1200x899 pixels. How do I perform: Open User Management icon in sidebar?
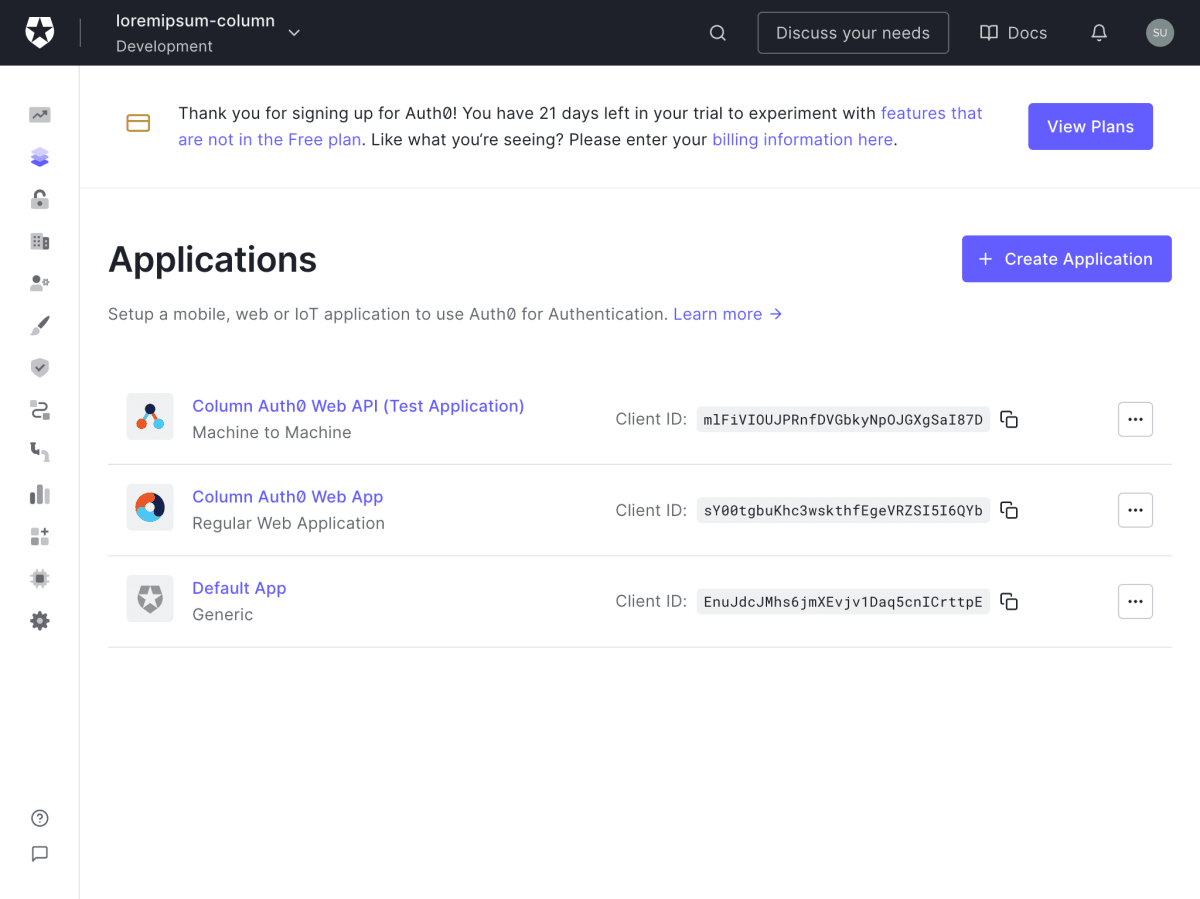point(40,283)
